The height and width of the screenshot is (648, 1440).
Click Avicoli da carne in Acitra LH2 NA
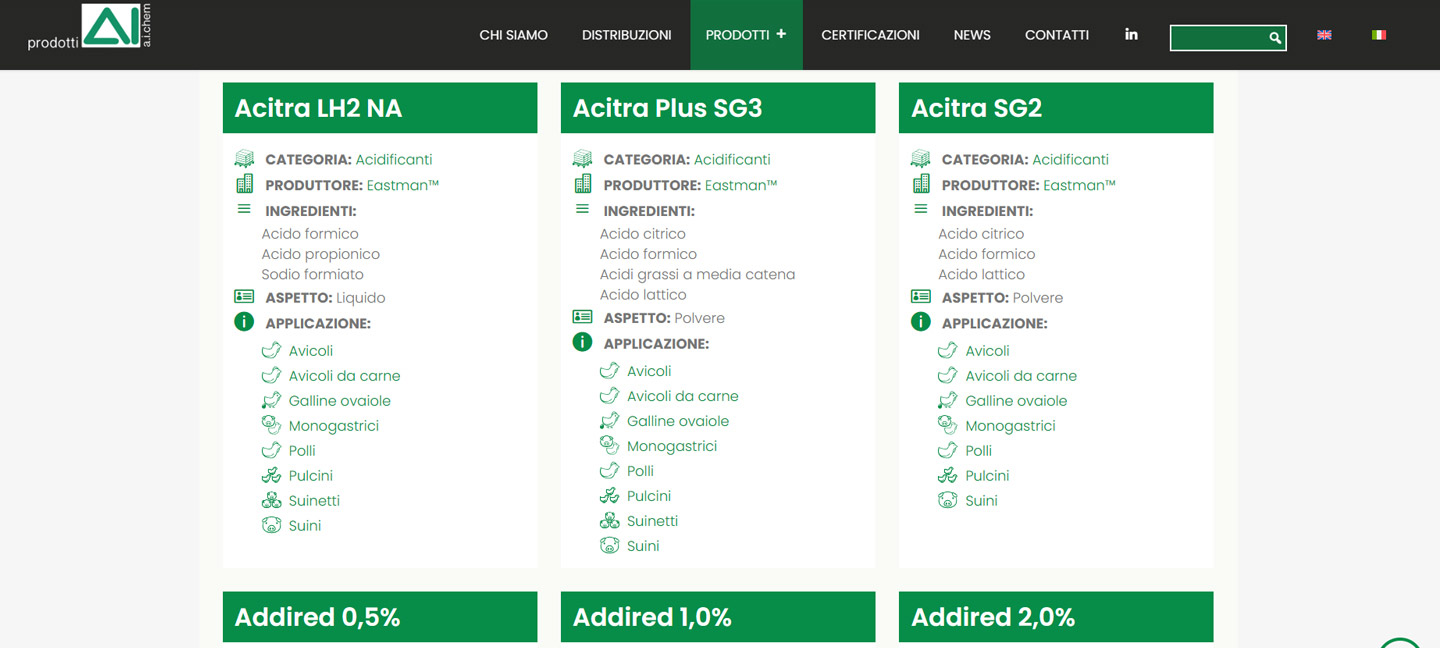(x=344, y=376)
